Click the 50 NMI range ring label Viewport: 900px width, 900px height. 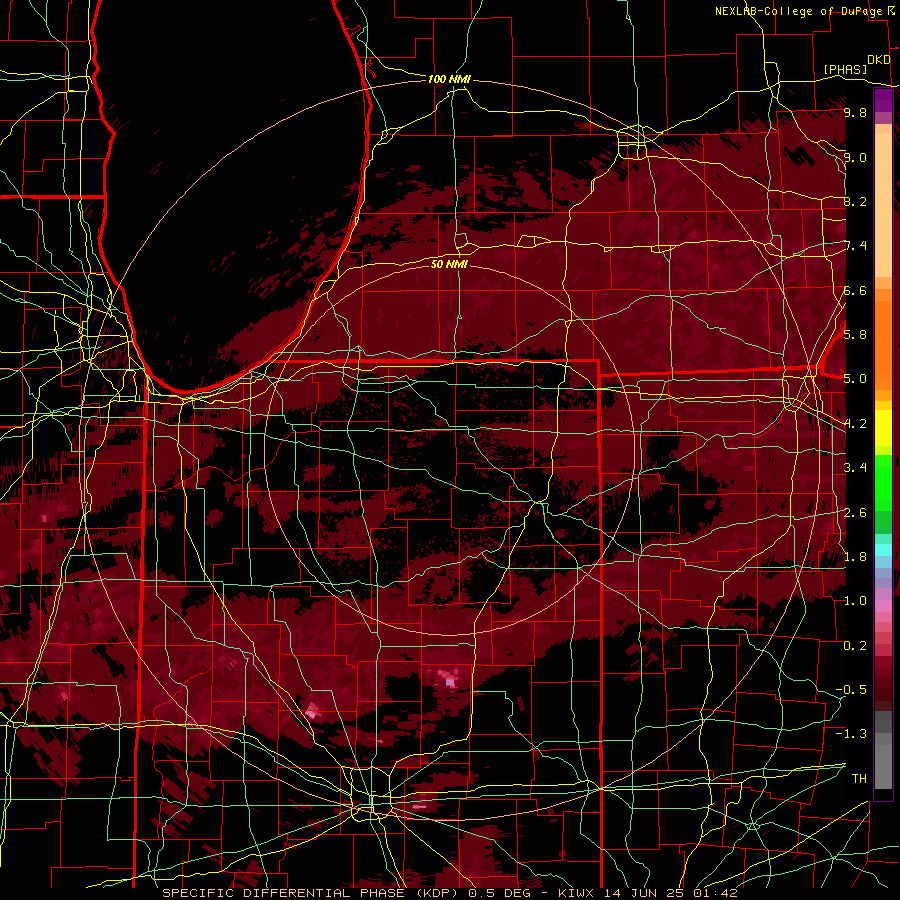449,263
